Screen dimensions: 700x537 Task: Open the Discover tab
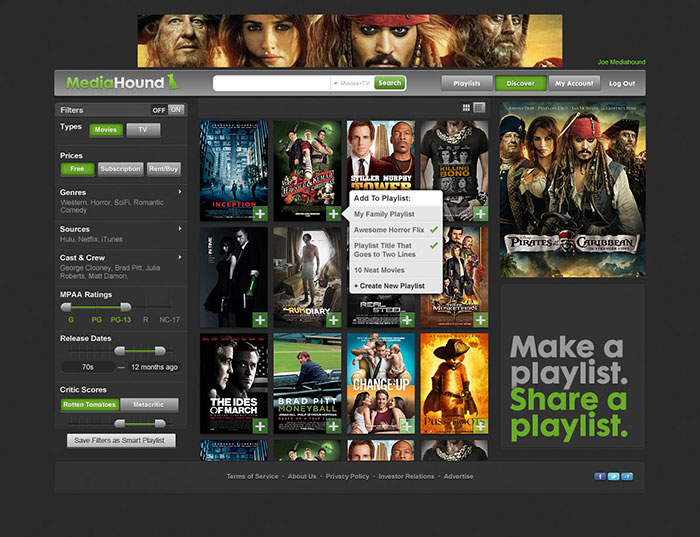click(x=521, y=83)
